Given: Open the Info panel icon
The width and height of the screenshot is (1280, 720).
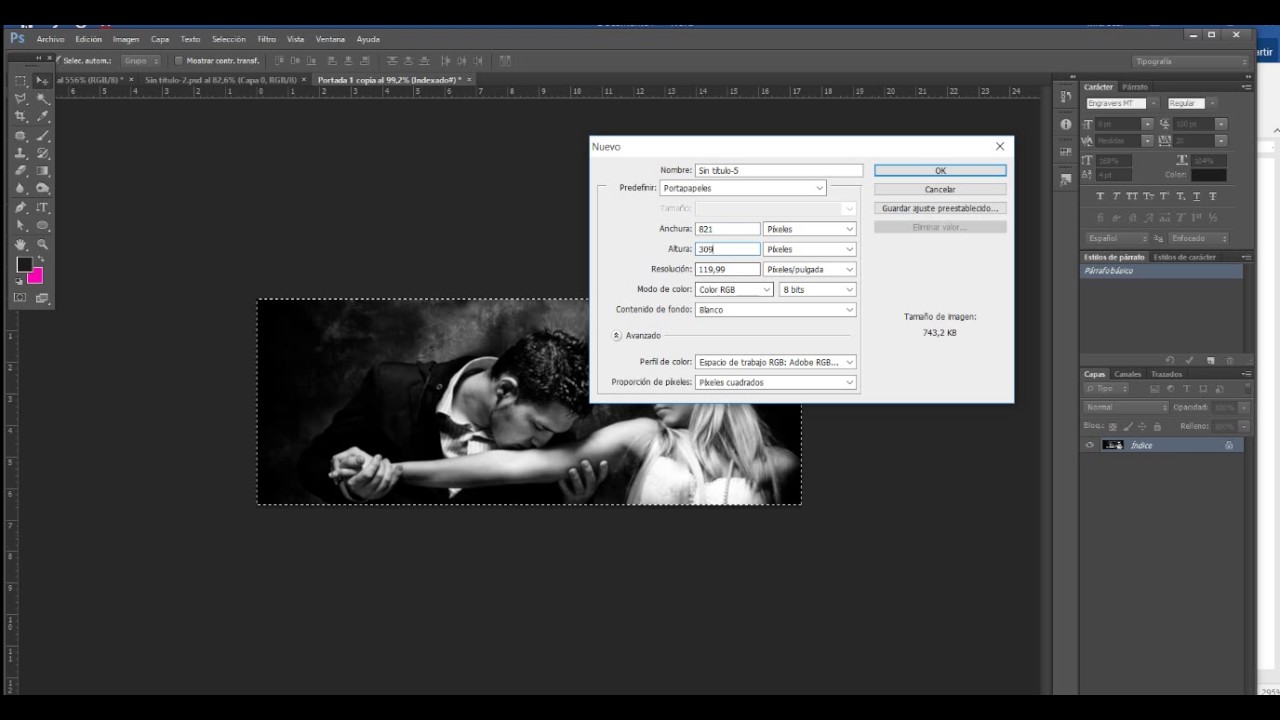Looking at the screenshot, I should (1065, 124).
